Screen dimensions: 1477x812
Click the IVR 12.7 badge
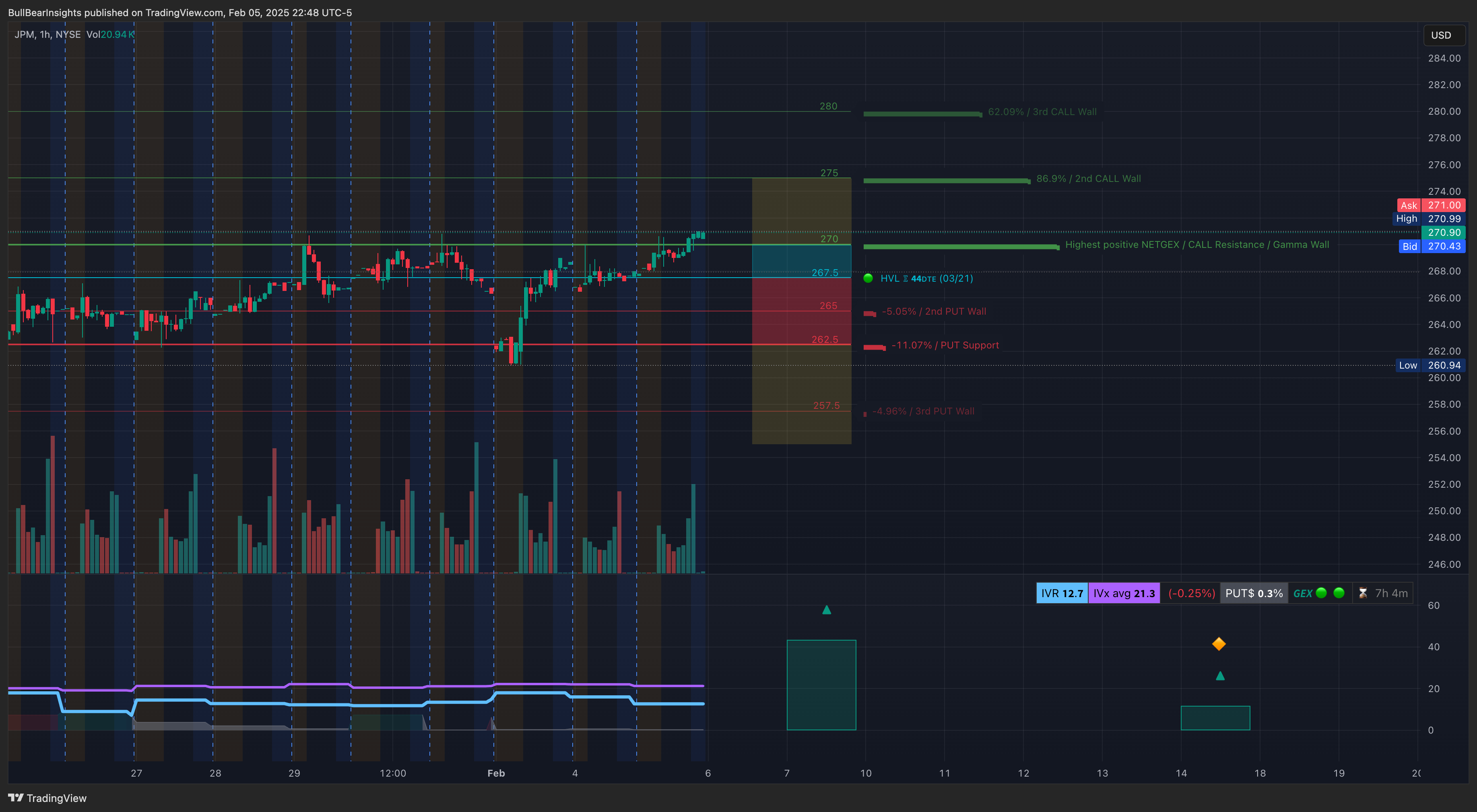(1062, 593)
